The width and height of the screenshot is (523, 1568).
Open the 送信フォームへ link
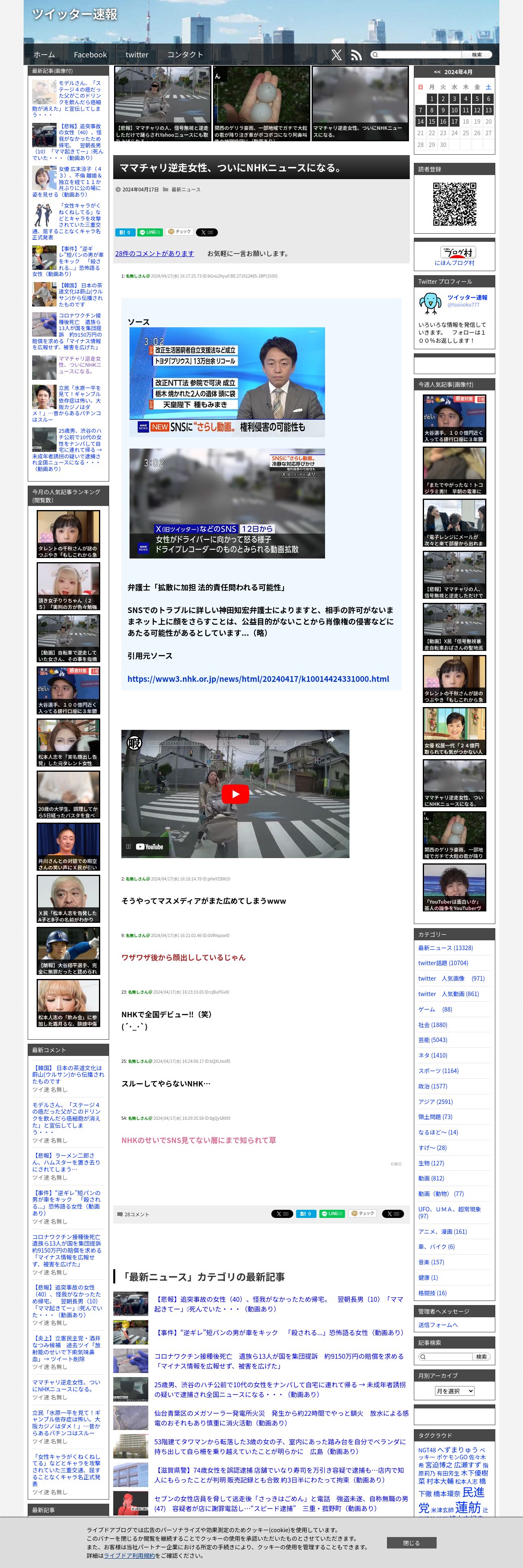coord(438,1325)
